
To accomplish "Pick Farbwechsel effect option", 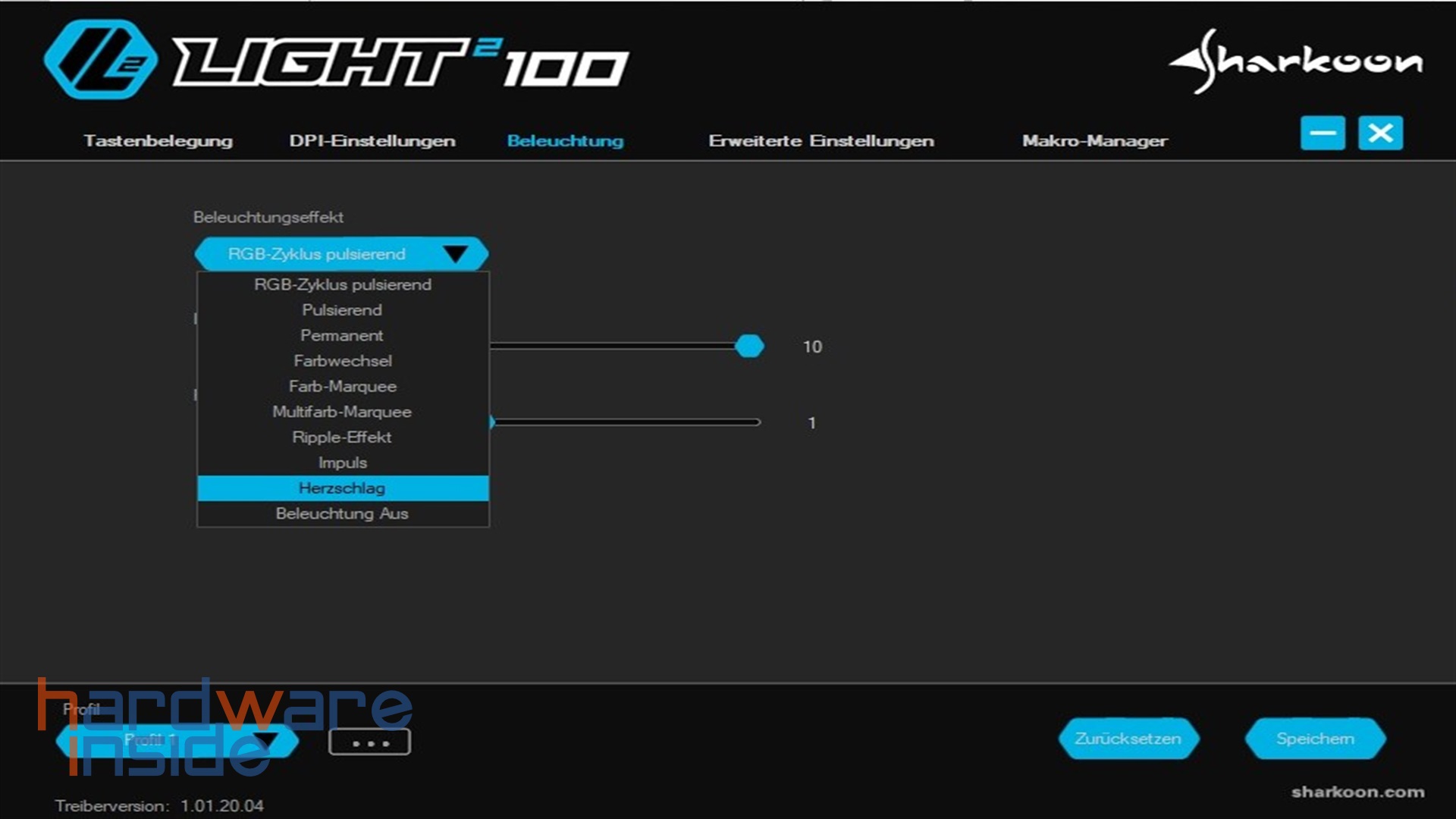I will point(343,361).
